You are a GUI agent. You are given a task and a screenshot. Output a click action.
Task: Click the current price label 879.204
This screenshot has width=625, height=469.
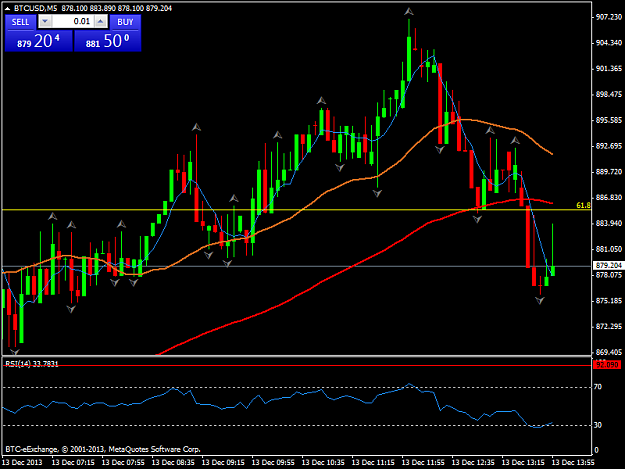click(608, 265)
